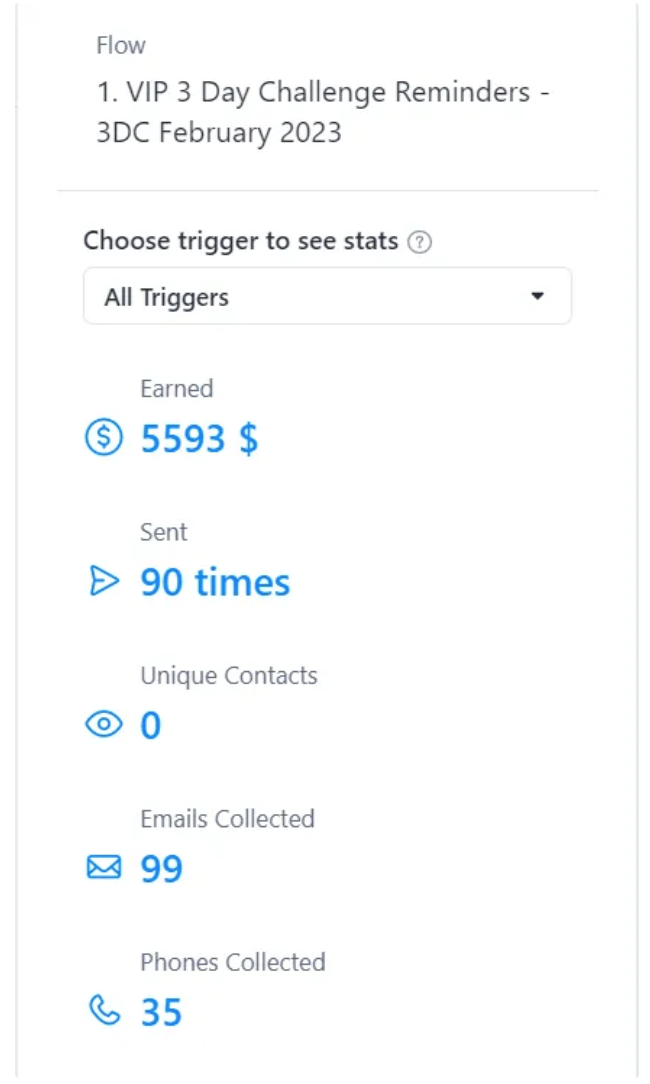Image resolution: width=650 pixels, height=1084 pixels.
Task: Click the phone Phones Collected icon
Action: coord(104,1012)
